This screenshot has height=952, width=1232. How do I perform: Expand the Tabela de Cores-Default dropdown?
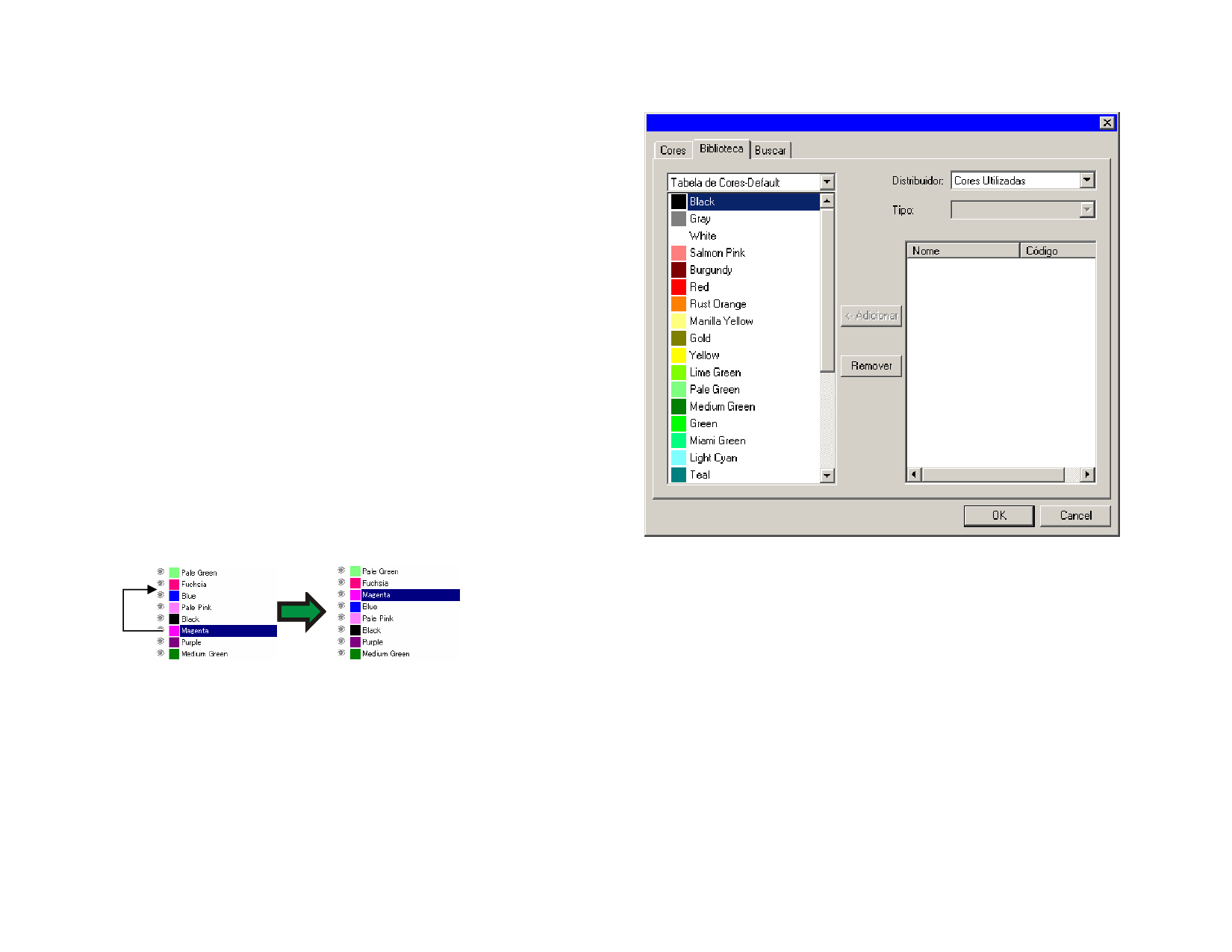tap(827, 182)
